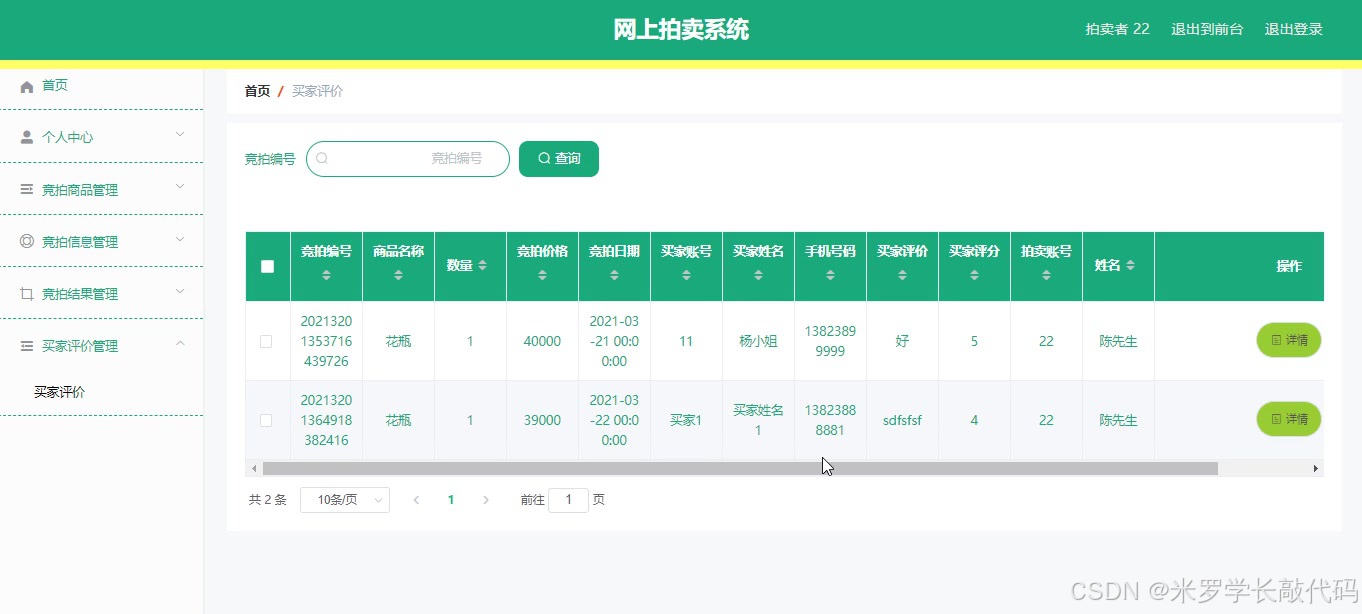Click the 前往 page number input field
Screen dimensions: 1362x614
(x=568, y=499)
